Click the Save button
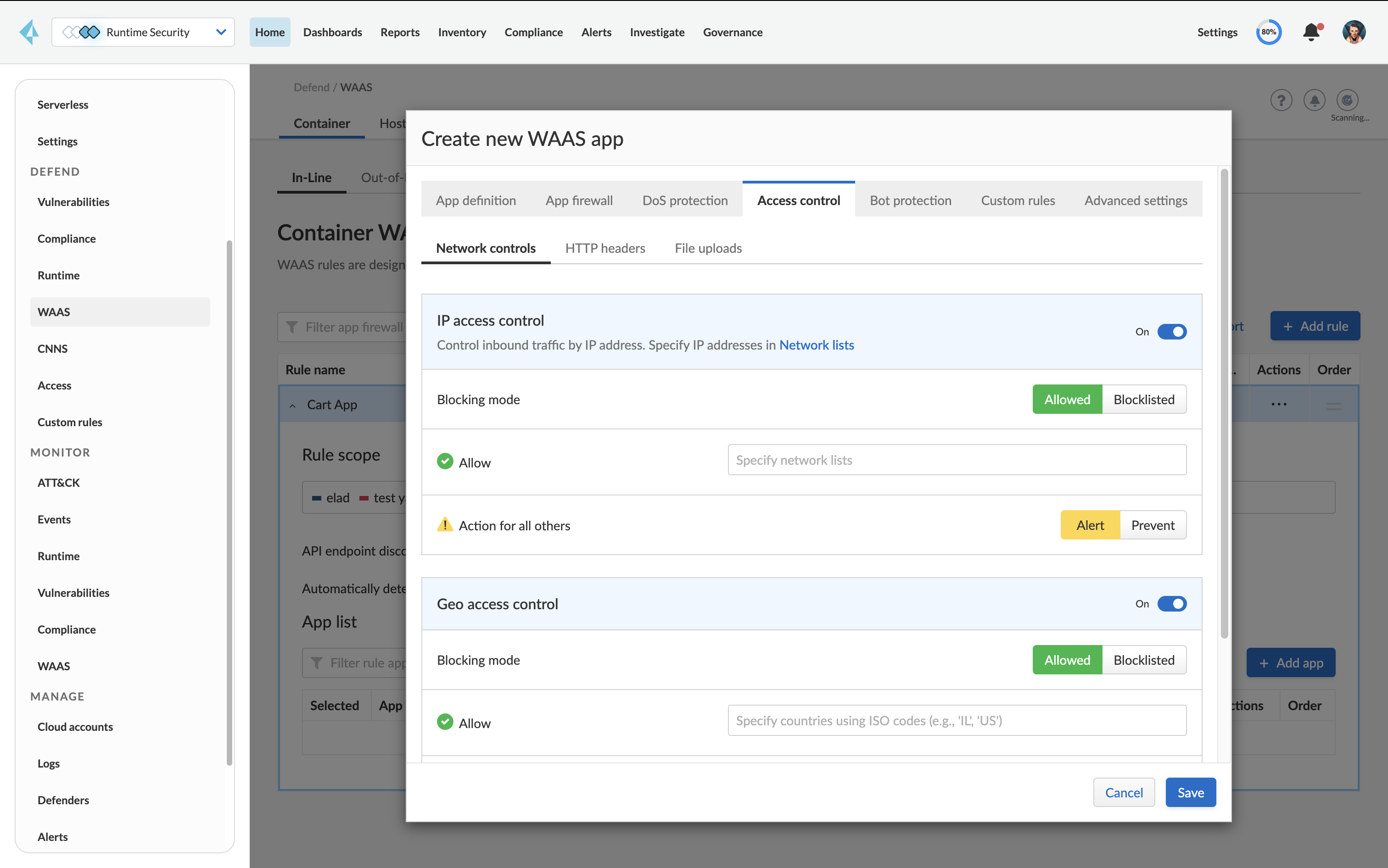 pos(1190,792)
